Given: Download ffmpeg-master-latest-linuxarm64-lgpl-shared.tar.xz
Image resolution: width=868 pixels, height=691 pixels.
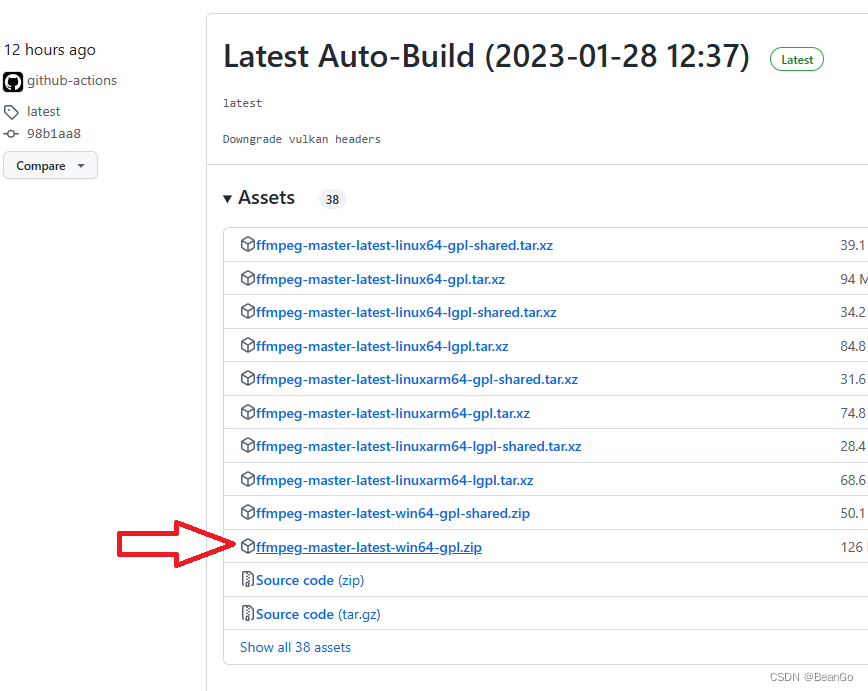Looking at the screenshot, I should 418,446.
